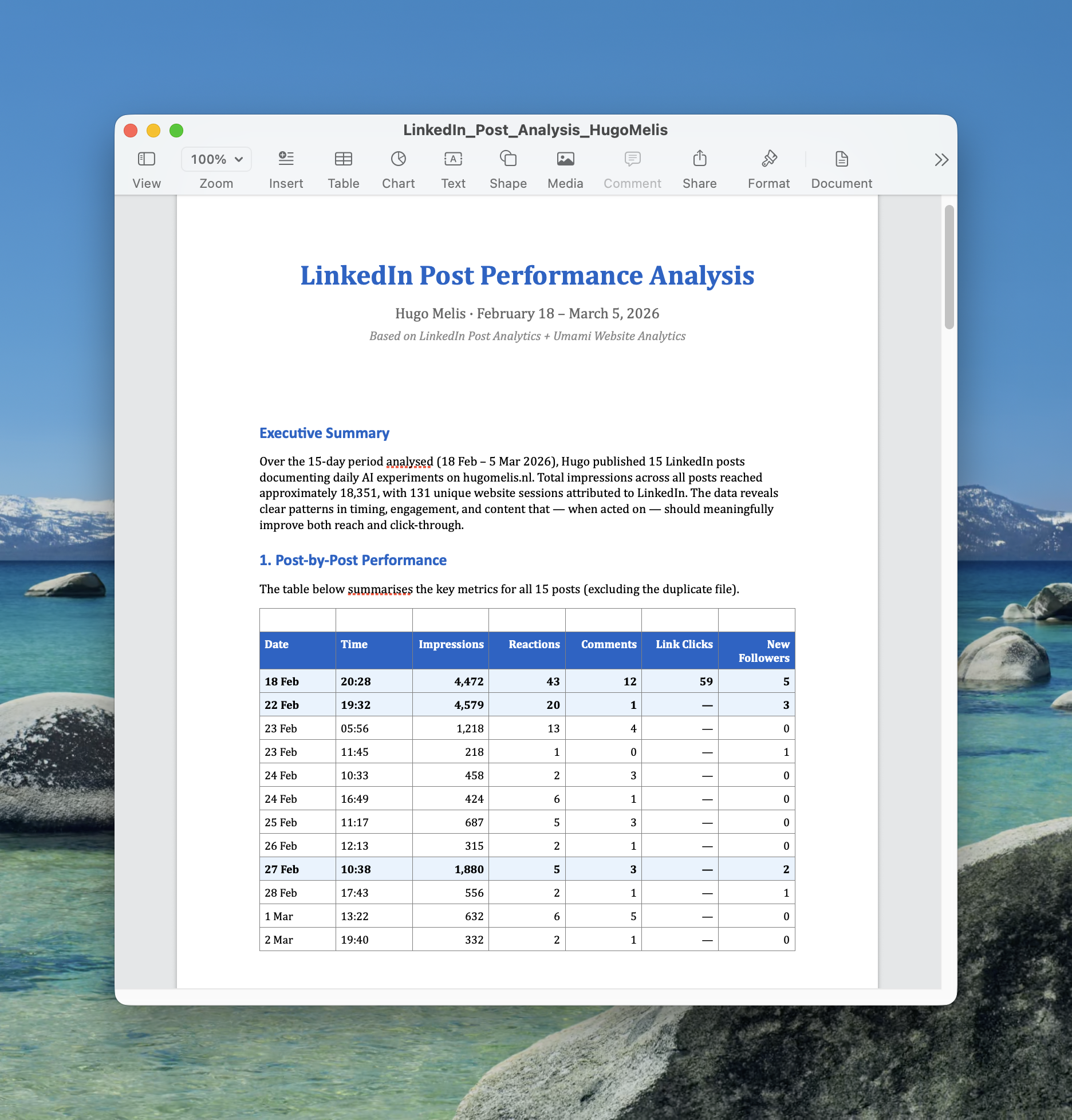
Task: Open the View sidebar options
Action: click(x=147, y=159)
